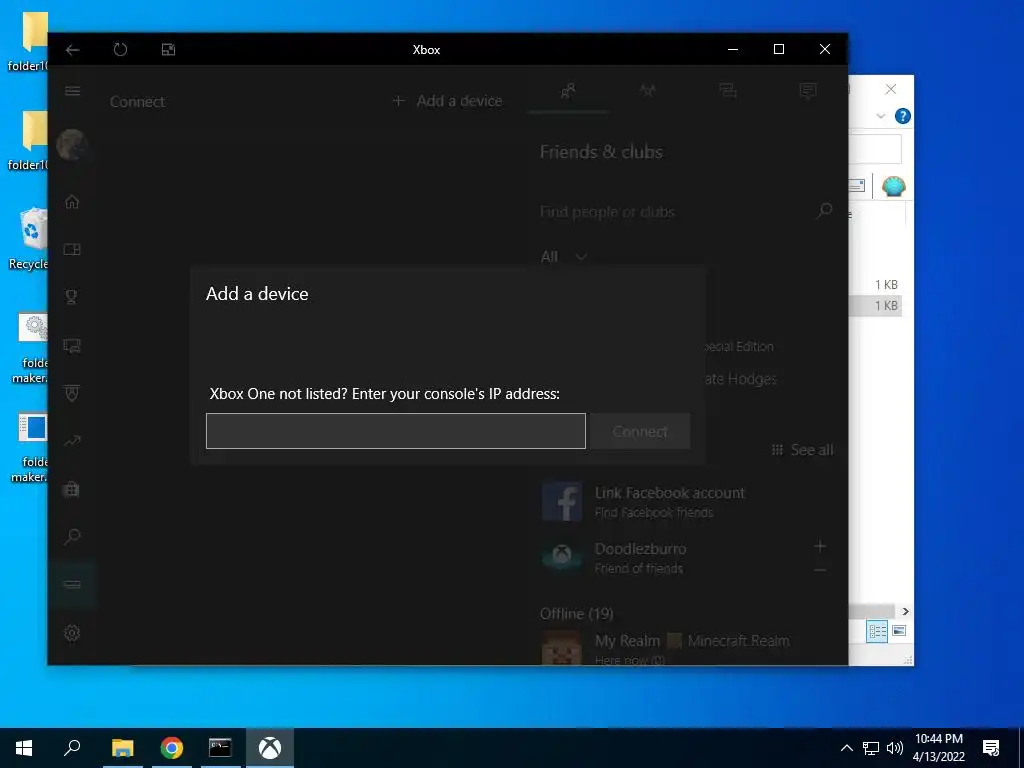Viewport: 1024px width, 768px height.
Task: Switch to the Friends & clubs tab
Action: (x=568, y=91)
